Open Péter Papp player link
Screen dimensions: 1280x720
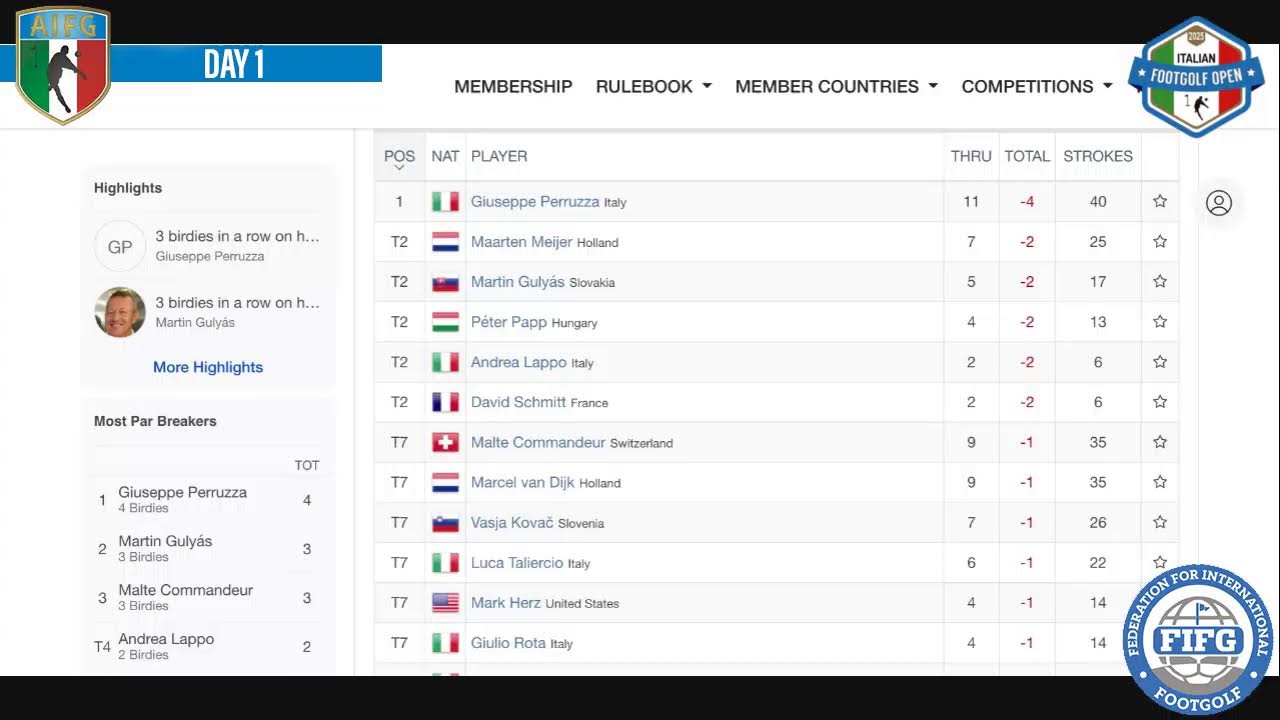point(509,322)
